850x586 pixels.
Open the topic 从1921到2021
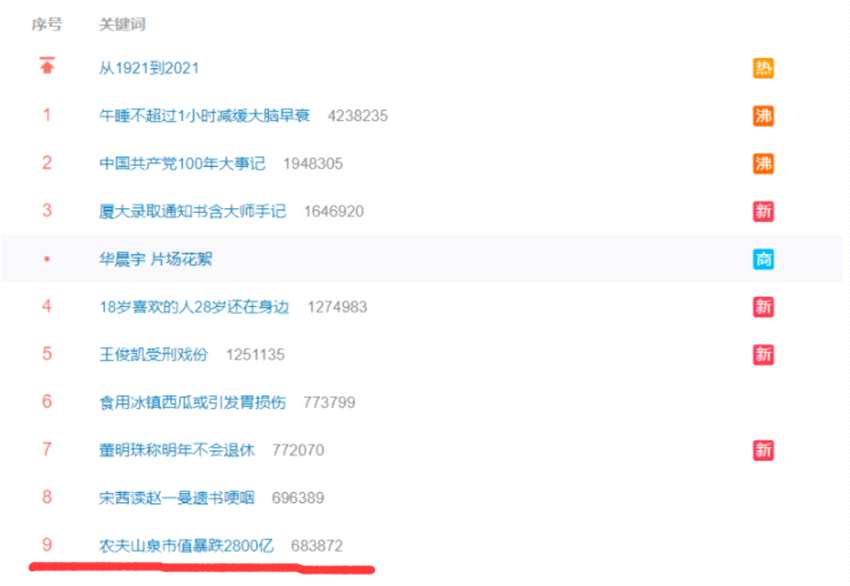coord(149,68)
